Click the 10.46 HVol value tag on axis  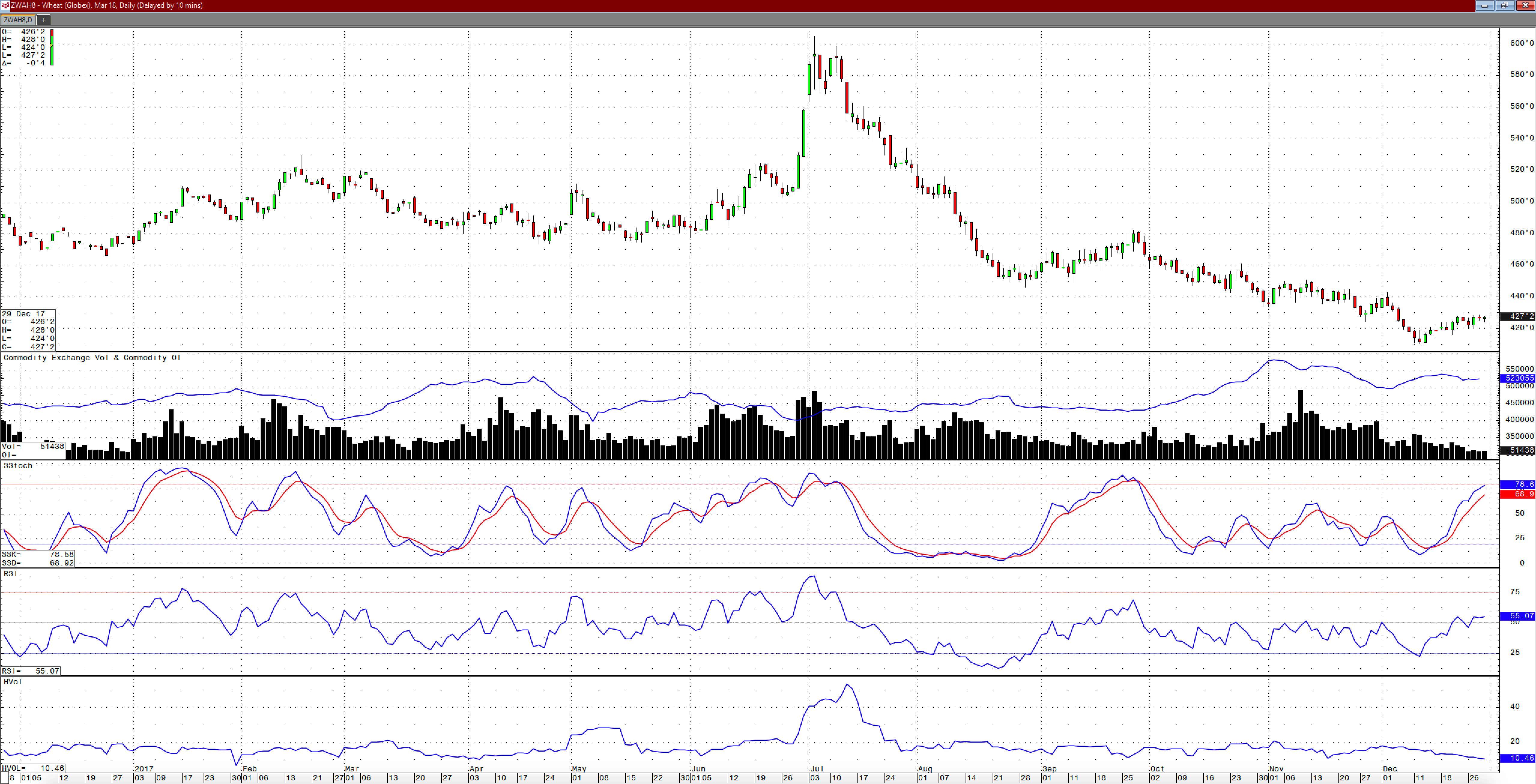[x=1517, y=758]
